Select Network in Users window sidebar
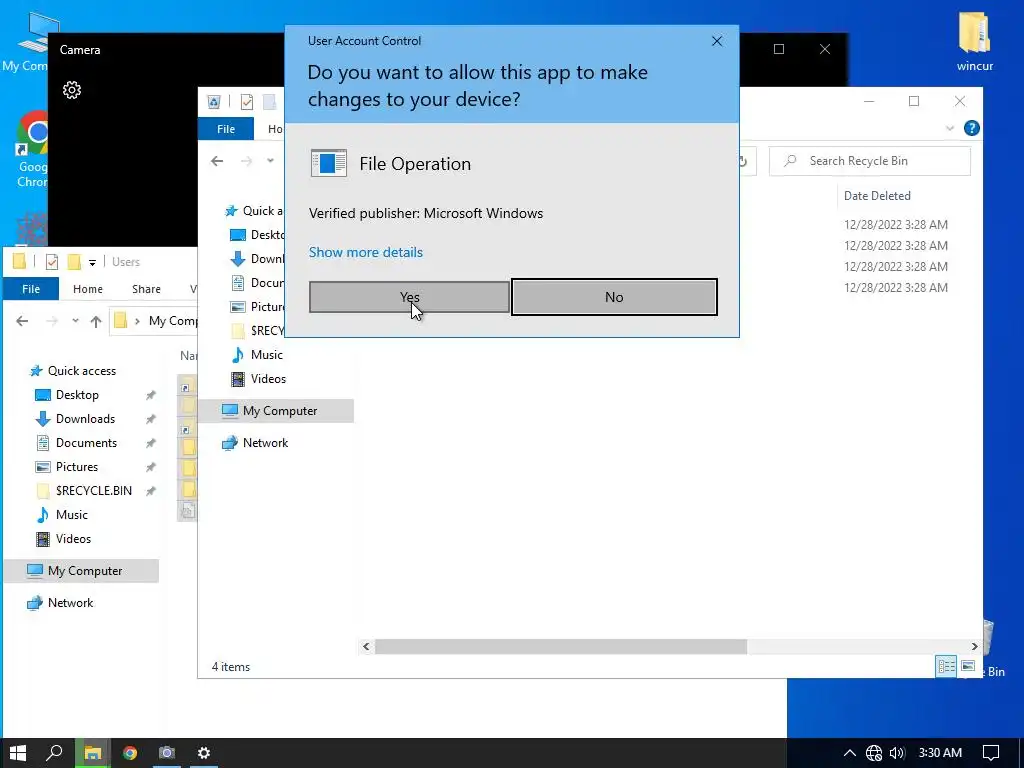 pyautogui.click(x=71, y=603)
